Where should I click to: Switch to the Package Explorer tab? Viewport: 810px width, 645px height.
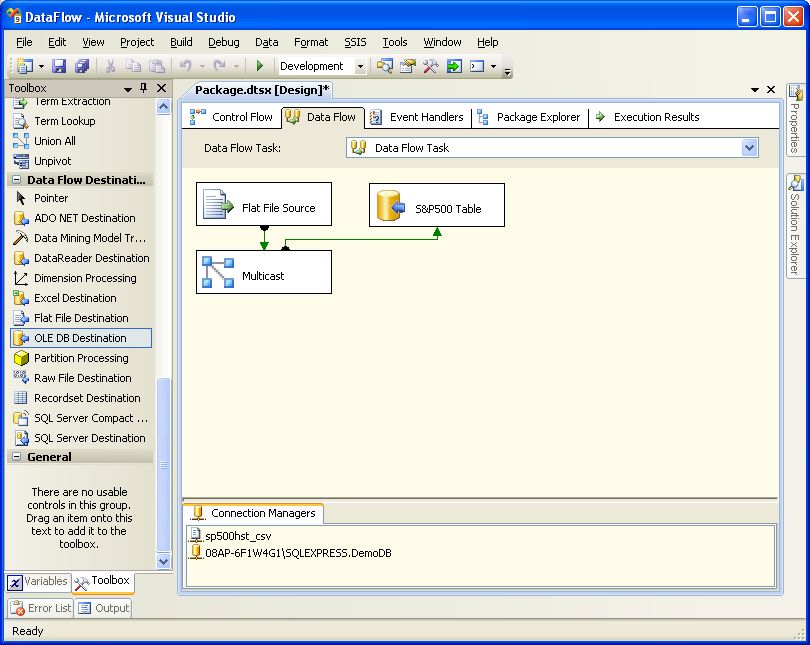(529, 117)
